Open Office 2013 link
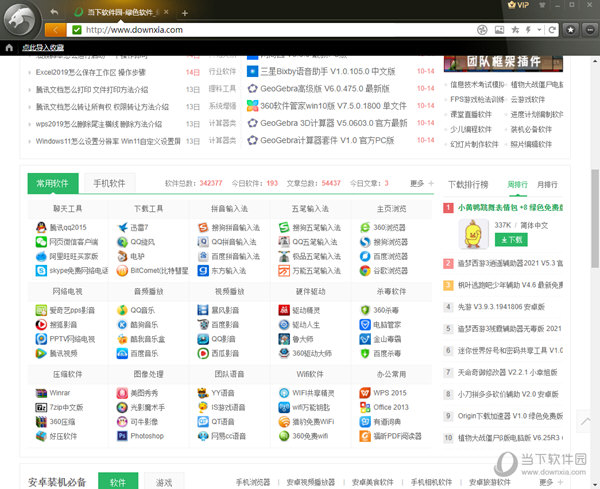The image size is (600, 489). pos(391,407)
